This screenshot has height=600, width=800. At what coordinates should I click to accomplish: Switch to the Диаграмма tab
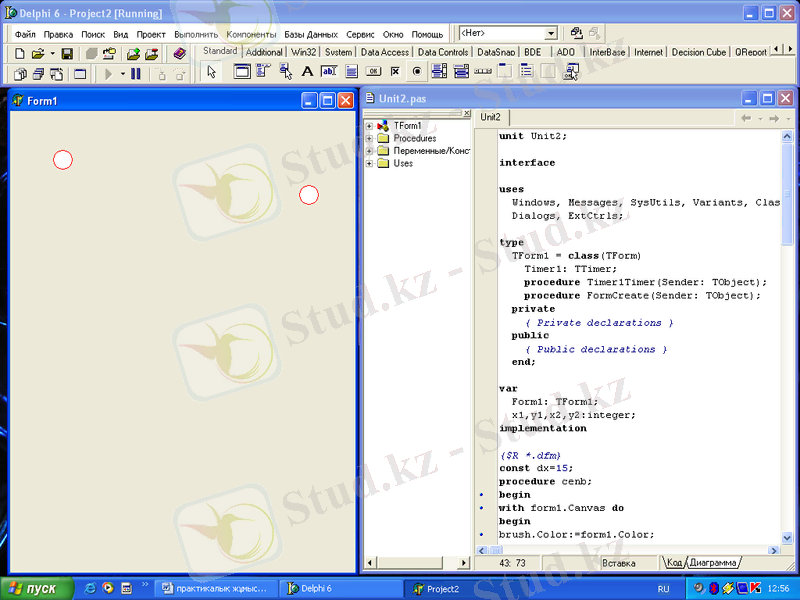click(x=713, y=563)
